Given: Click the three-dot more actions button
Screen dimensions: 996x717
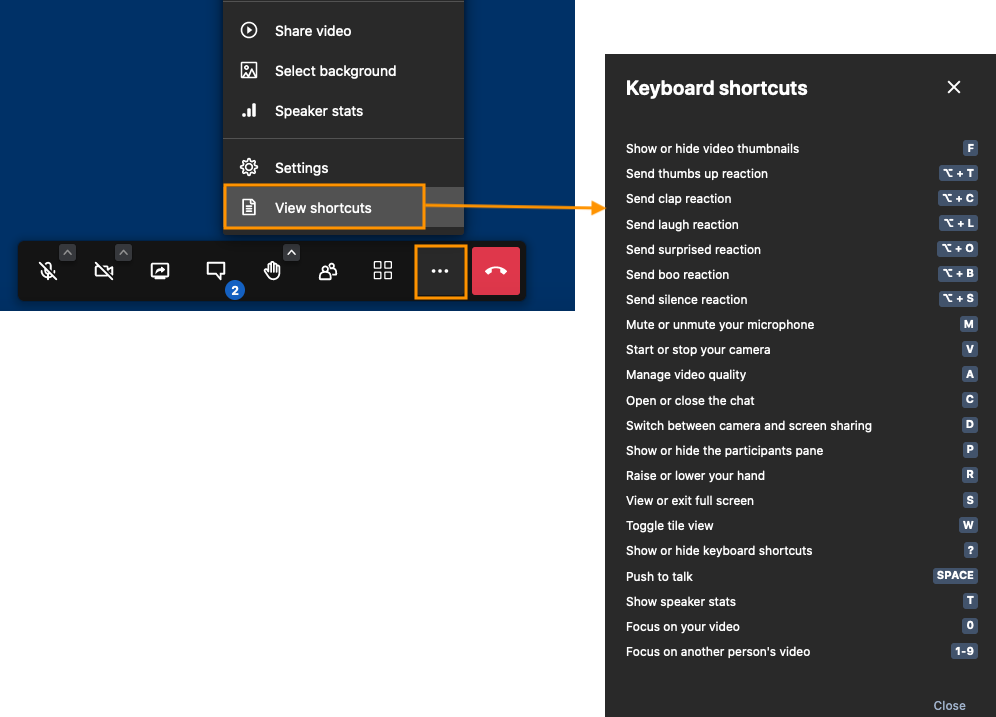Looking at the screenshot, I should click(x=440, y=271).
